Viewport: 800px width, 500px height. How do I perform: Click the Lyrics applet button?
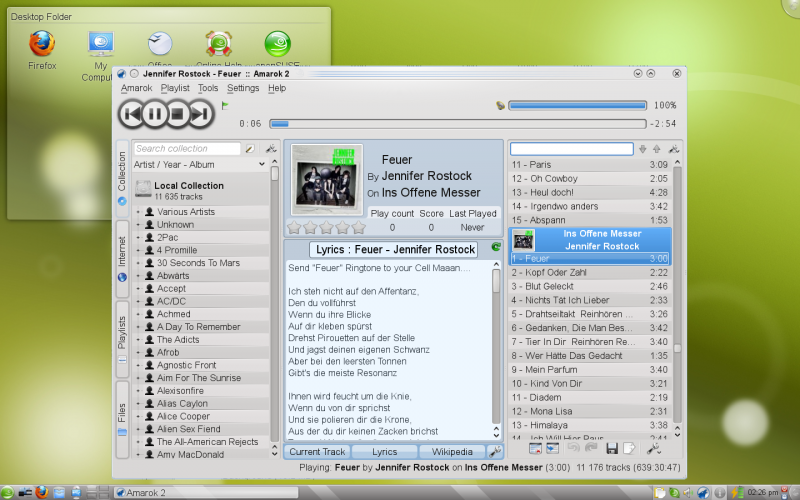click(x=384, y=452)
